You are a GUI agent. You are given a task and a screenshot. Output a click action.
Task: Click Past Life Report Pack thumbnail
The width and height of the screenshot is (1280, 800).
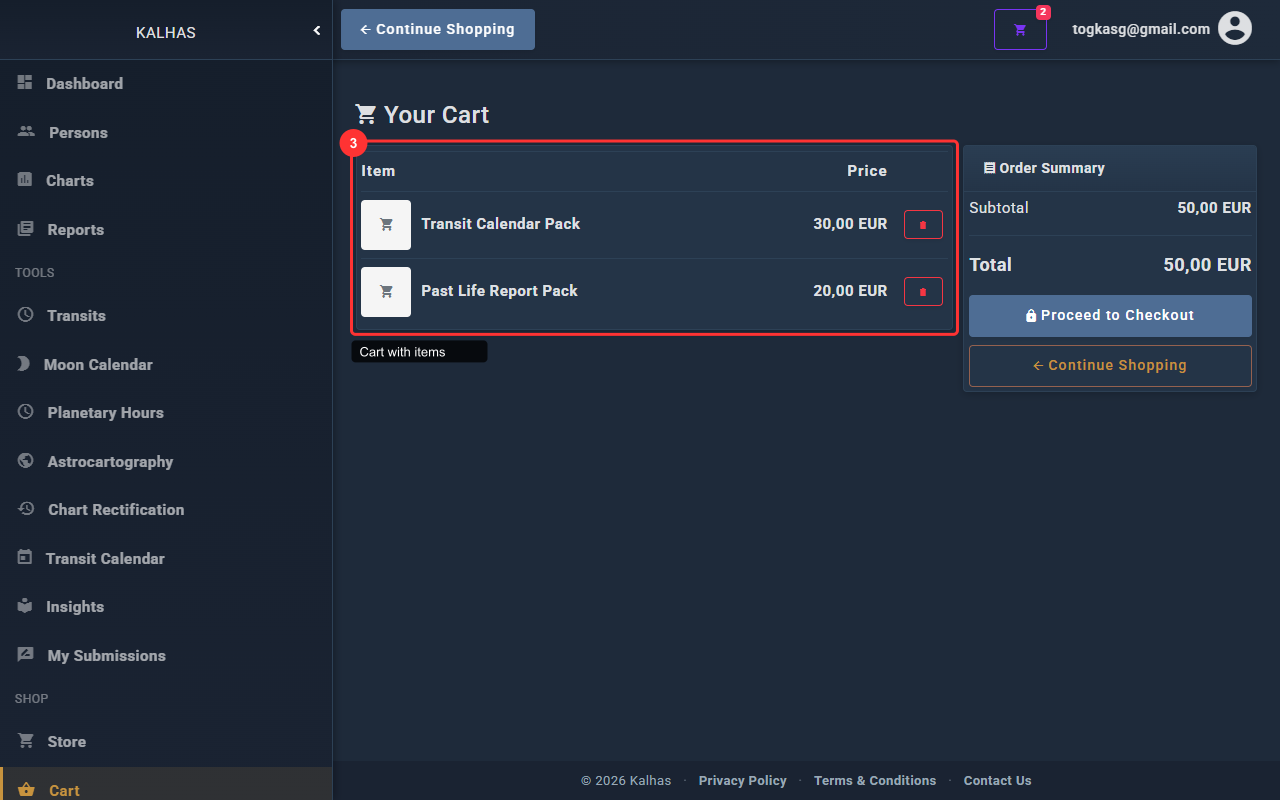(386, 292)
